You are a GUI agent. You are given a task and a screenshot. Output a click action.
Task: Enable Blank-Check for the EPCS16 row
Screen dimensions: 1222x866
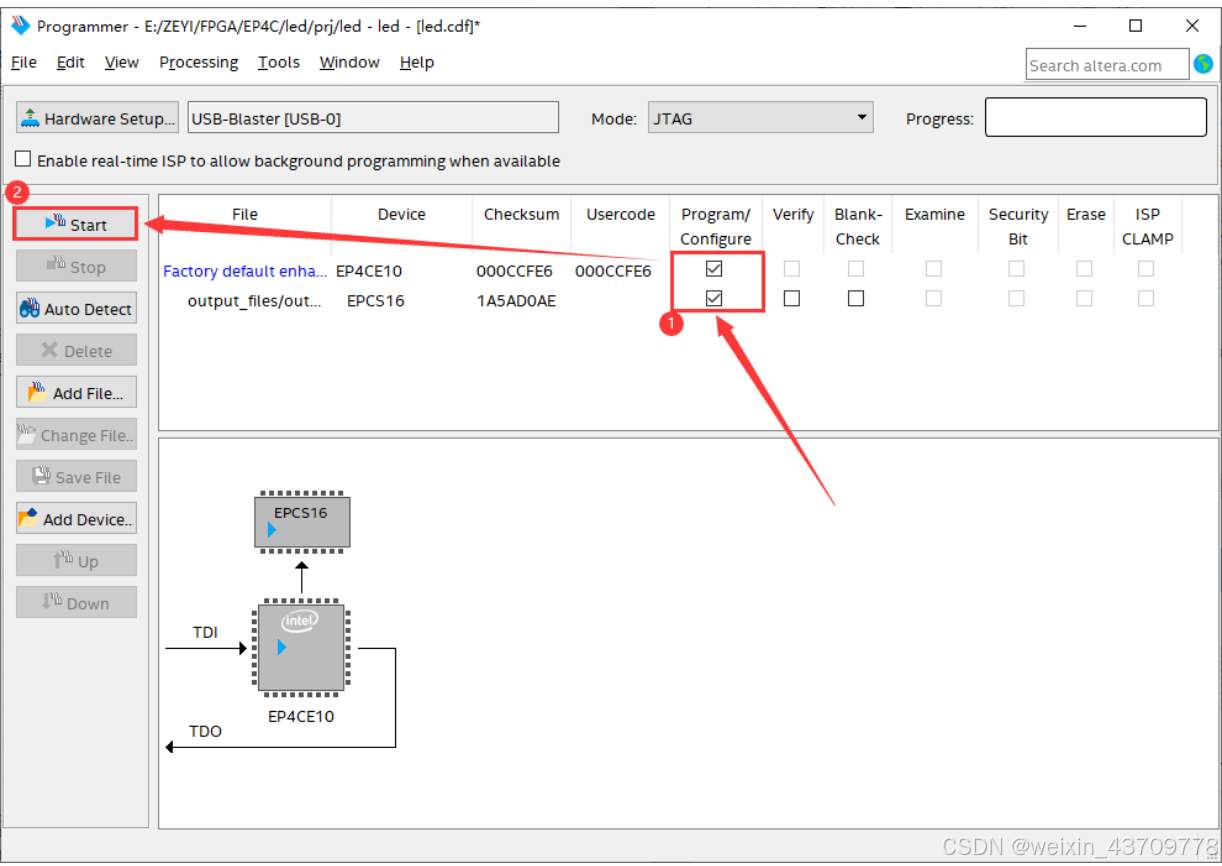pos(856,298)
